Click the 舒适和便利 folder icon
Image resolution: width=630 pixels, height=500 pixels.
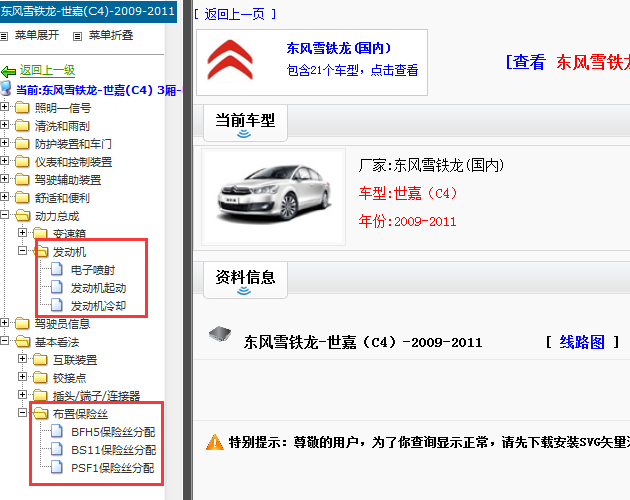(22, 197)
